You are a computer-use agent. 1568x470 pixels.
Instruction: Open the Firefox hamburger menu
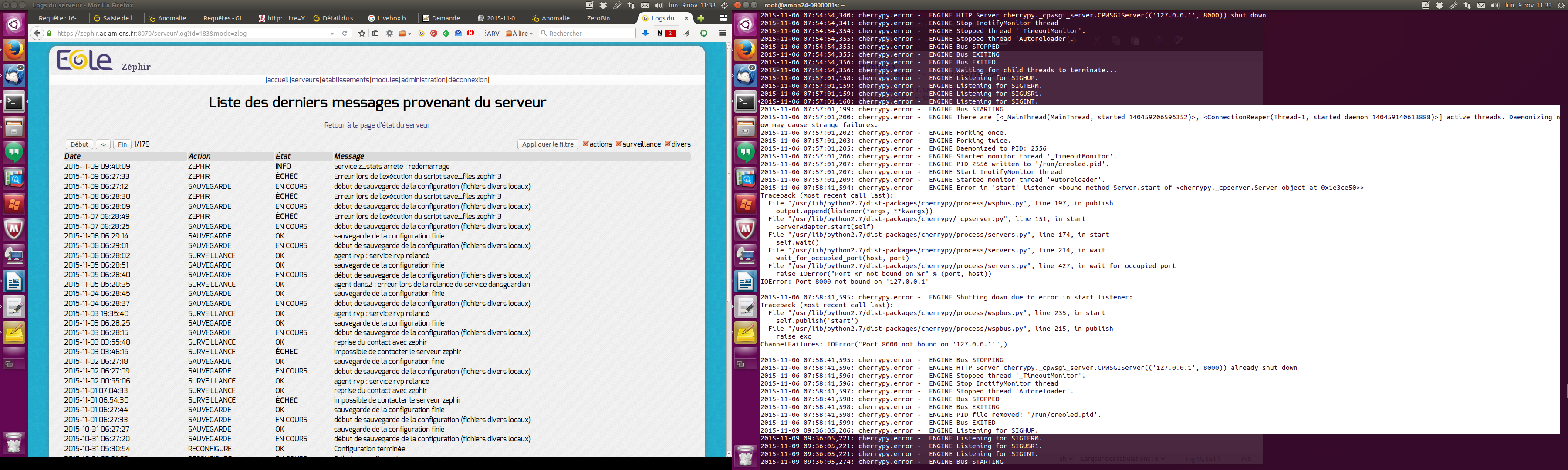pyautogui.click(x=723, y=34)
